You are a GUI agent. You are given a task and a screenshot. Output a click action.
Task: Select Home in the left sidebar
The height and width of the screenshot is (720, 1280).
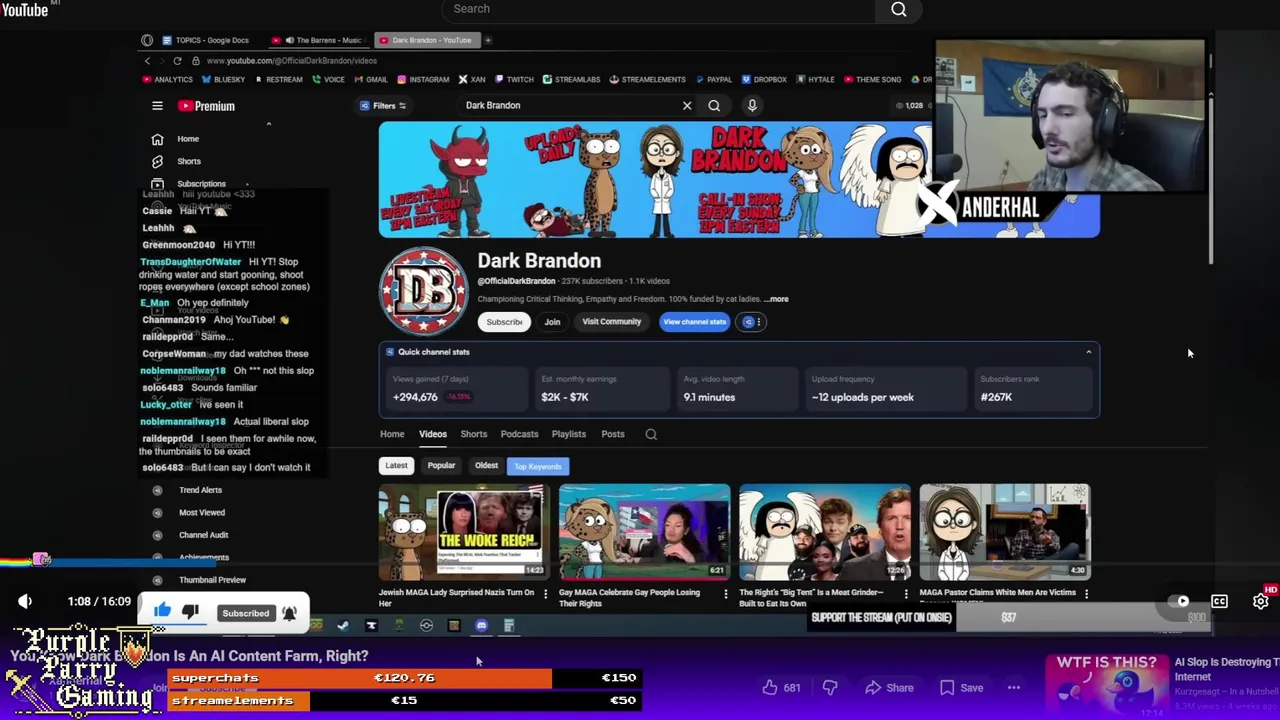[188, 139]
